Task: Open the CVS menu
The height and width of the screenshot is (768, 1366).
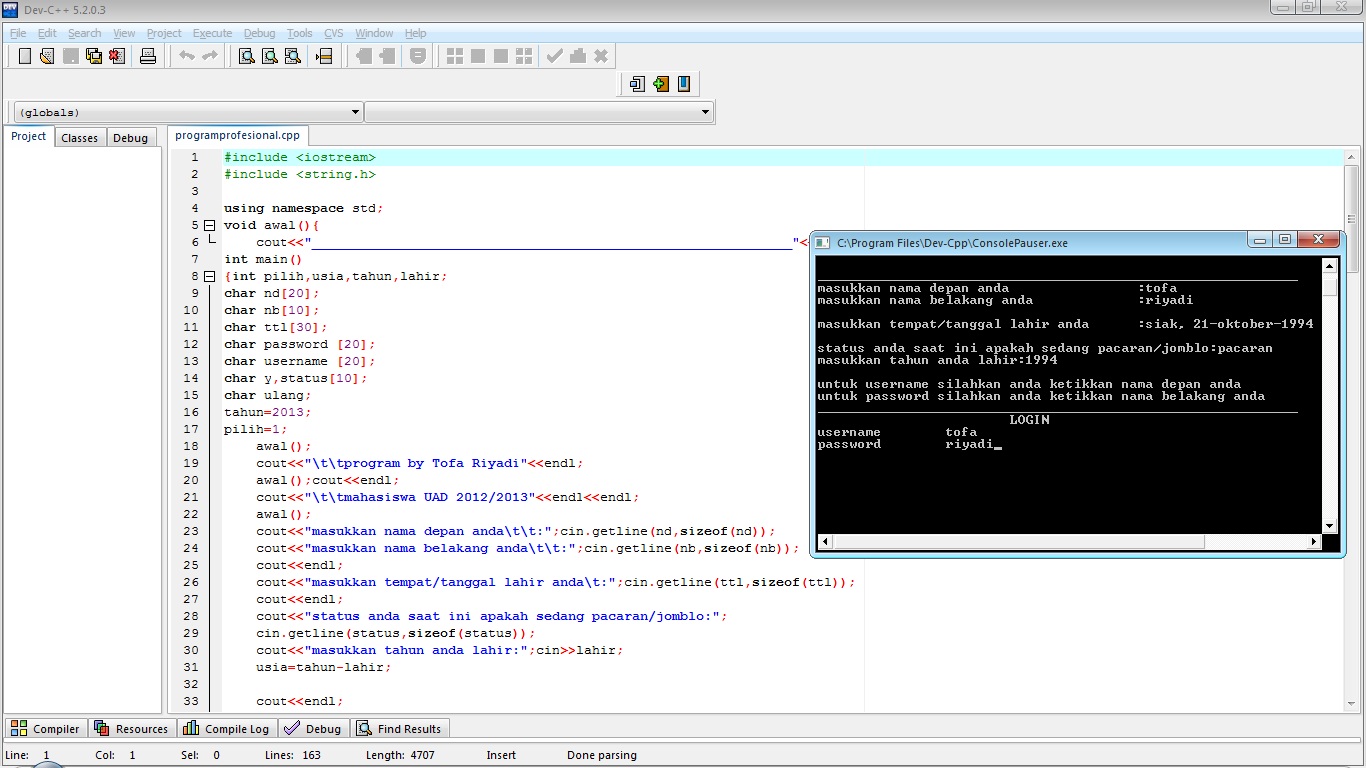Action: (334, 33)
